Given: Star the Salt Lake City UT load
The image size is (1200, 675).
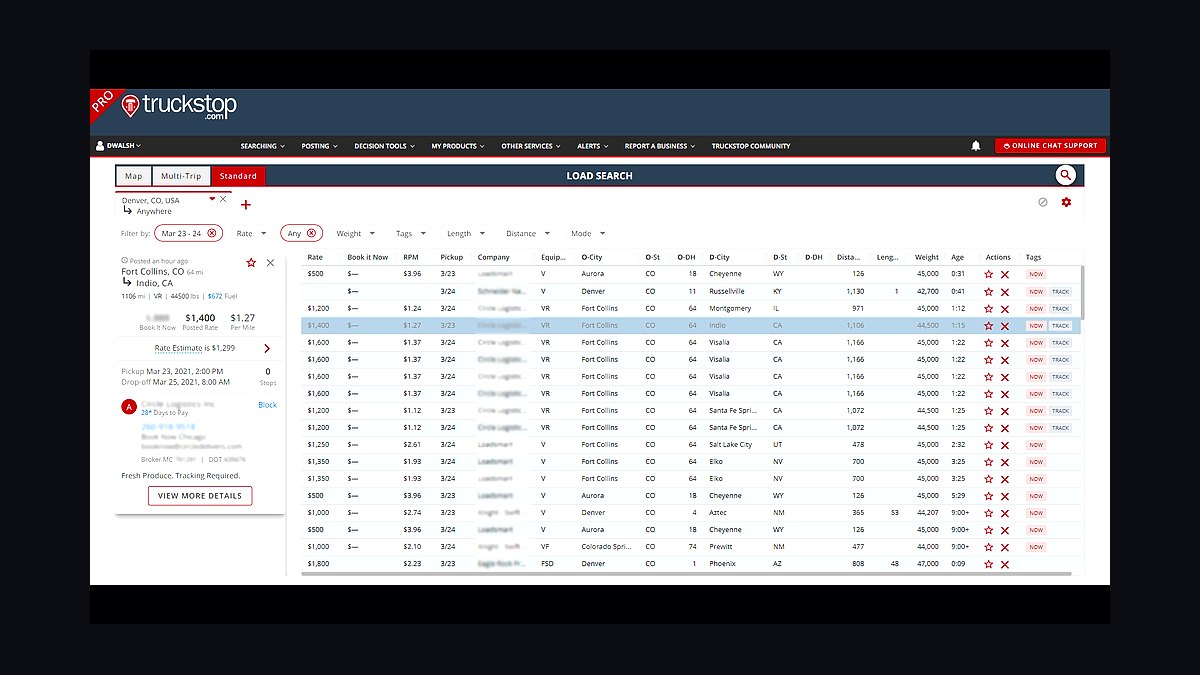Looking at the screenshot, I should click(988, 444).
